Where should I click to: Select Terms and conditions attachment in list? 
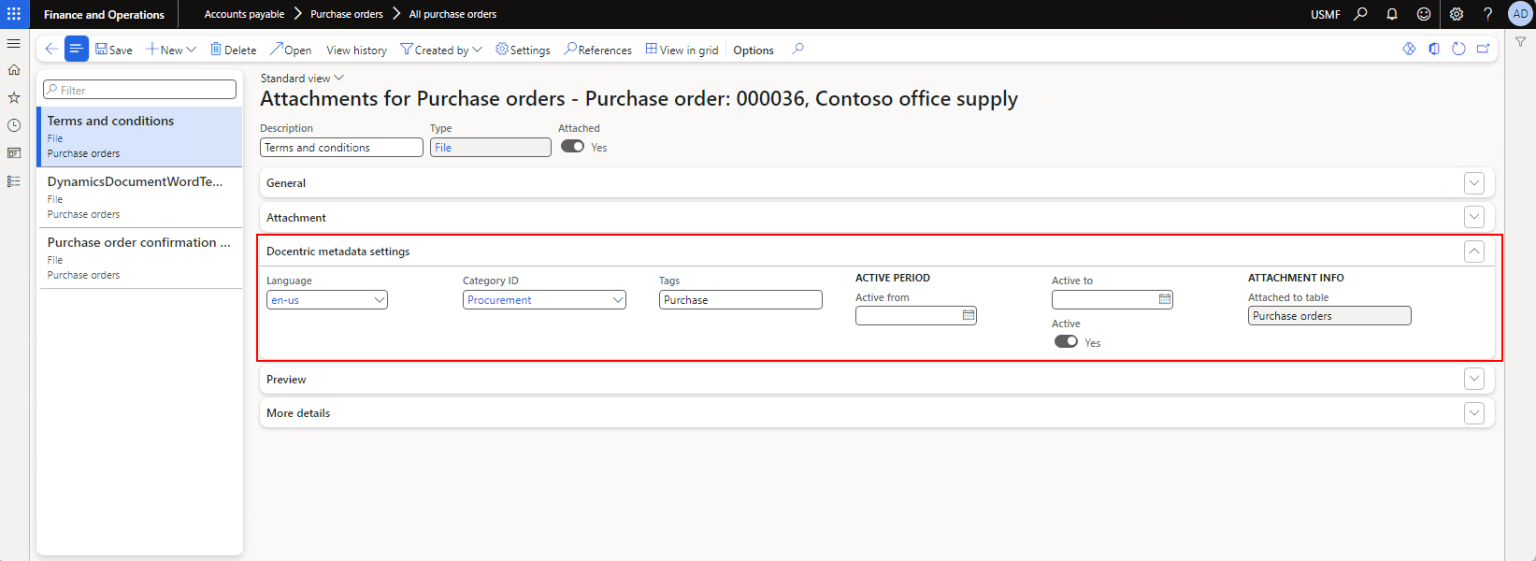(x=139, y=136)
